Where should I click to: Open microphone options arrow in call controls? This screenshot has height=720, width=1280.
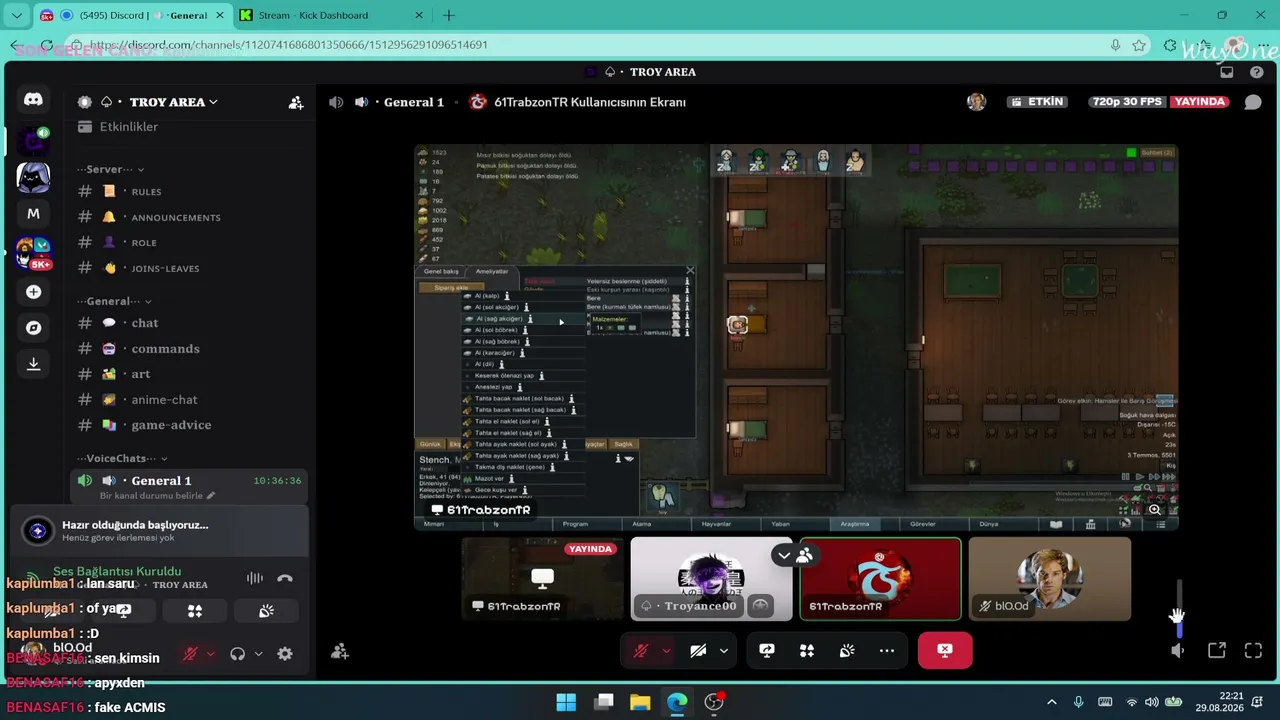pyautogui.click(x=666, y=651)
